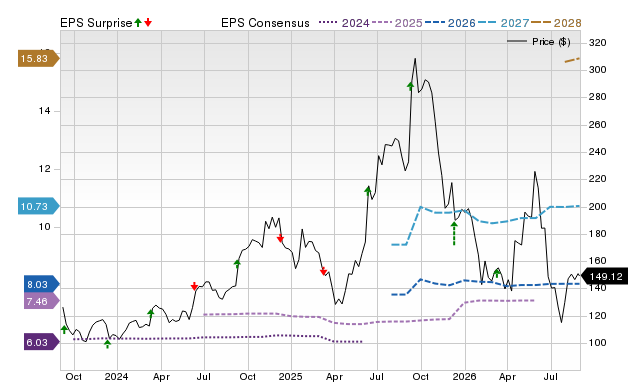The height and width of the screenshot is (382, 640).
Task: Click the leftmost green surprise arrow before Oct 2023
Action: pyautogui.click(x=64, y=329)
